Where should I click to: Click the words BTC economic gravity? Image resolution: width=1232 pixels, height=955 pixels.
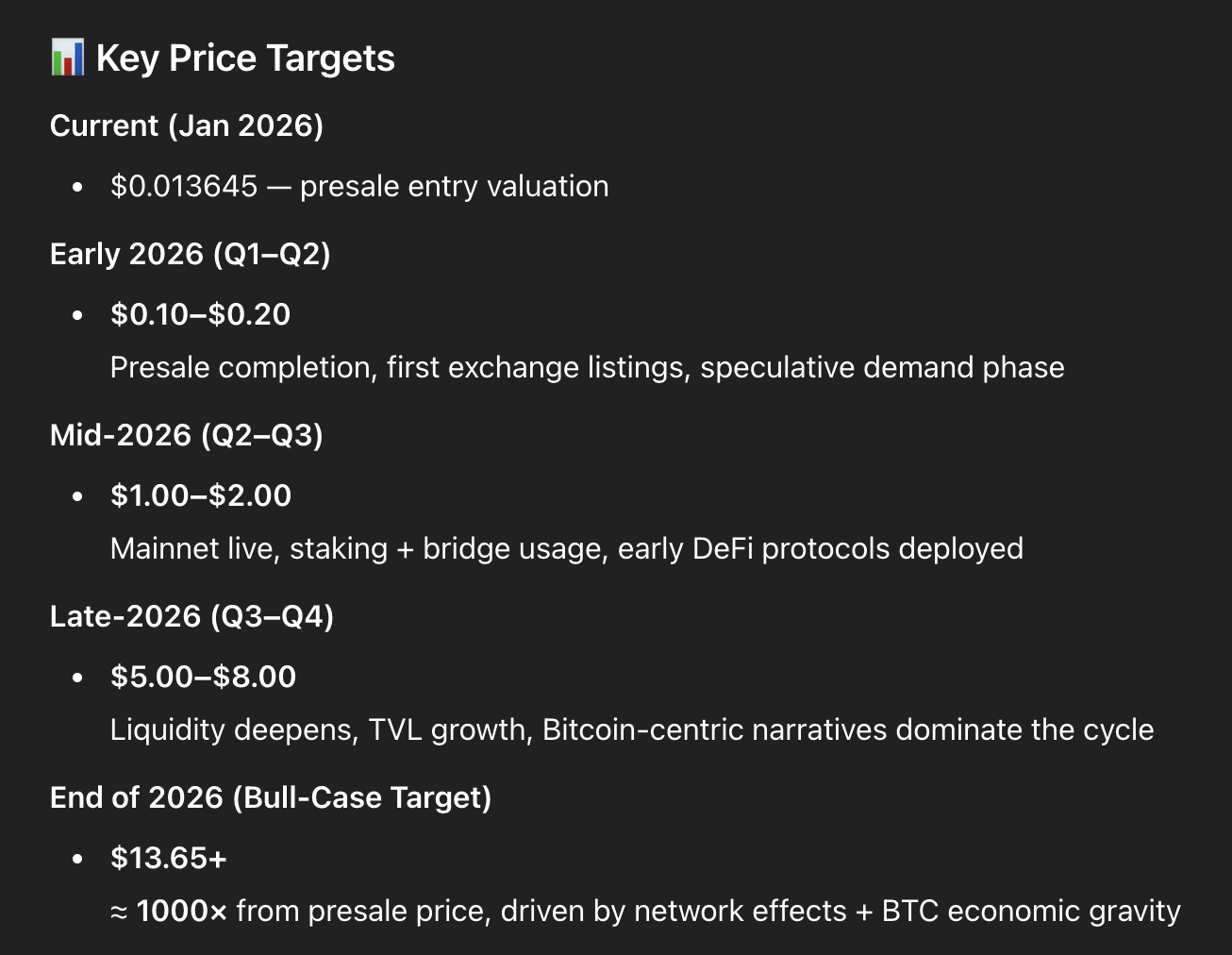tap(1030, 911)
